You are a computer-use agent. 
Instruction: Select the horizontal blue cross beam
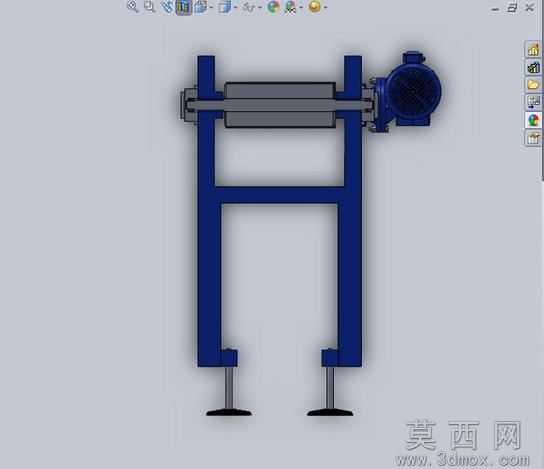coord(280,195)
